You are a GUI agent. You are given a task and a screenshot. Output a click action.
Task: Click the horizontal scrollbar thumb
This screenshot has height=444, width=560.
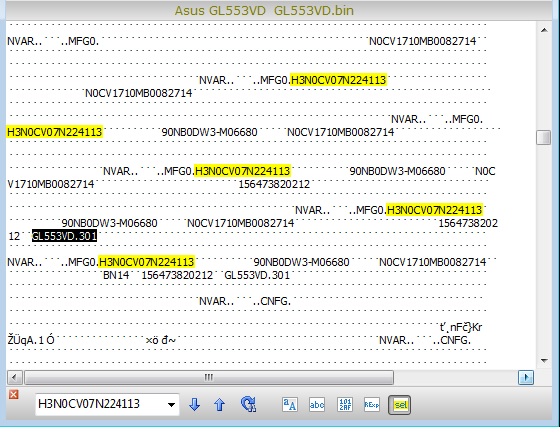pos(209,377)
